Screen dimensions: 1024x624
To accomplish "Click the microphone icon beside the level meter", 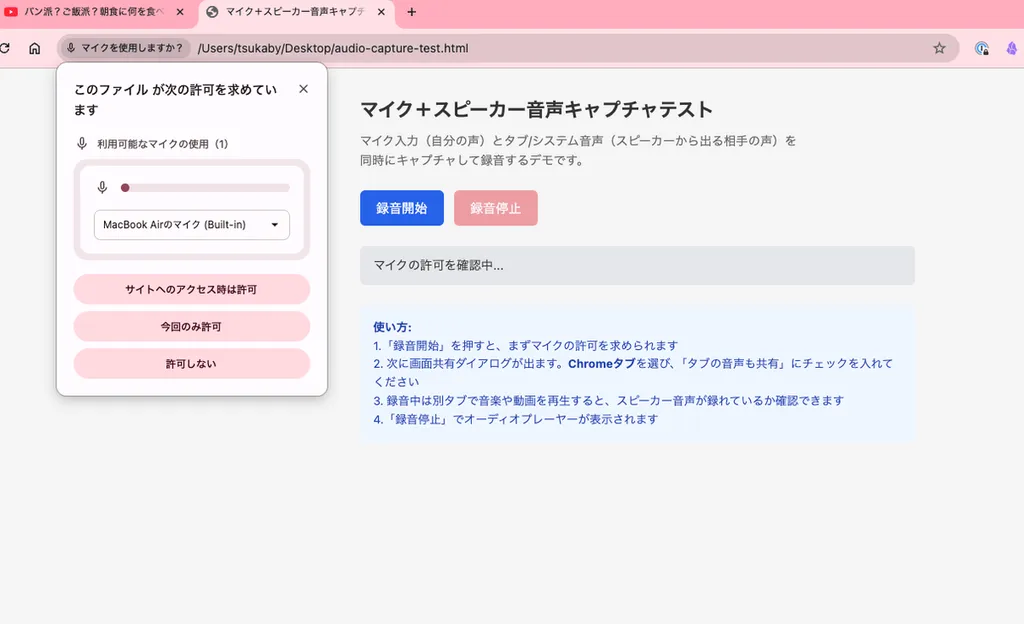I will pos(102,187).
